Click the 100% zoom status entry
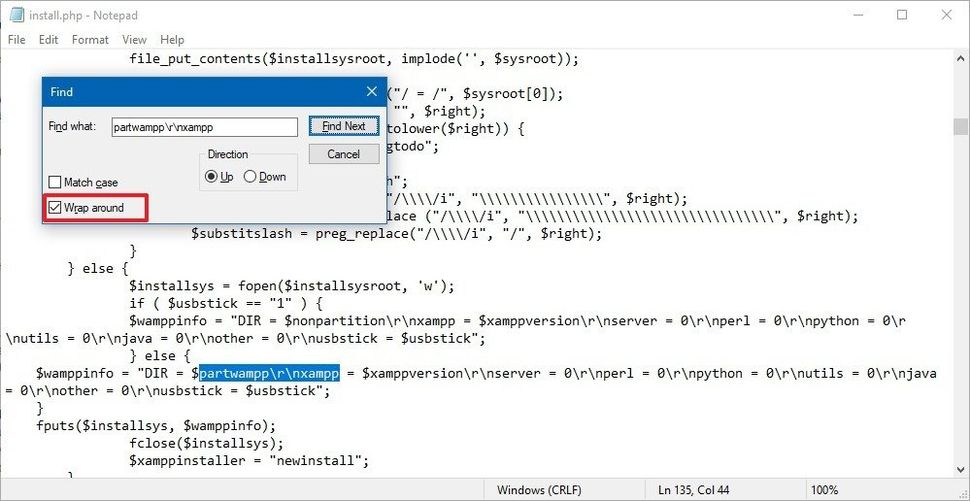The image size is (970, 501). click(x=825, y=490)
